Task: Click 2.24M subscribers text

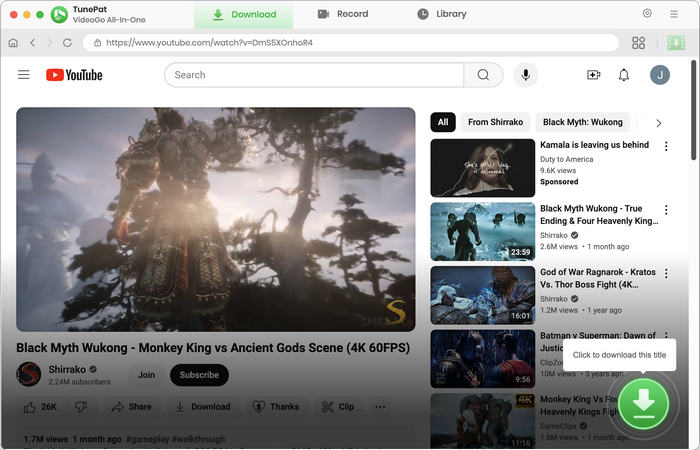Action: [x=79, y=382]
